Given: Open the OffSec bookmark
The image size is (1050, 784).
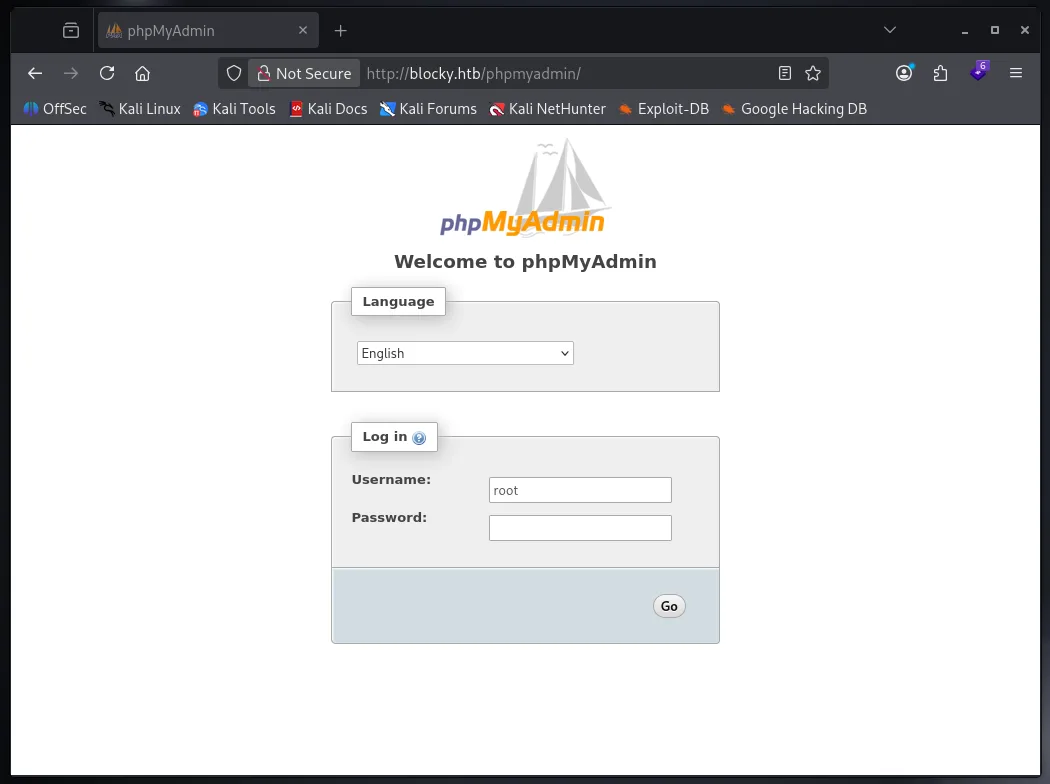Looking at the screenshot, I should tap(55, 109).
